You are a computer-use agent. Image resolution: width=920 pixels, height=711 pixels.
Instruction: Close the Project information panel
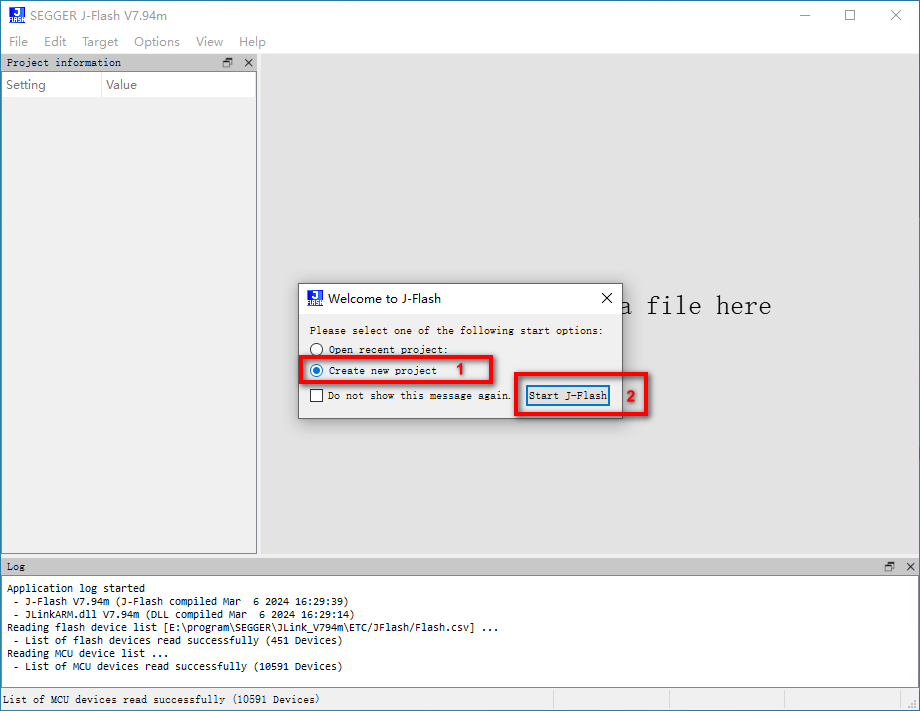click(249, 63)
